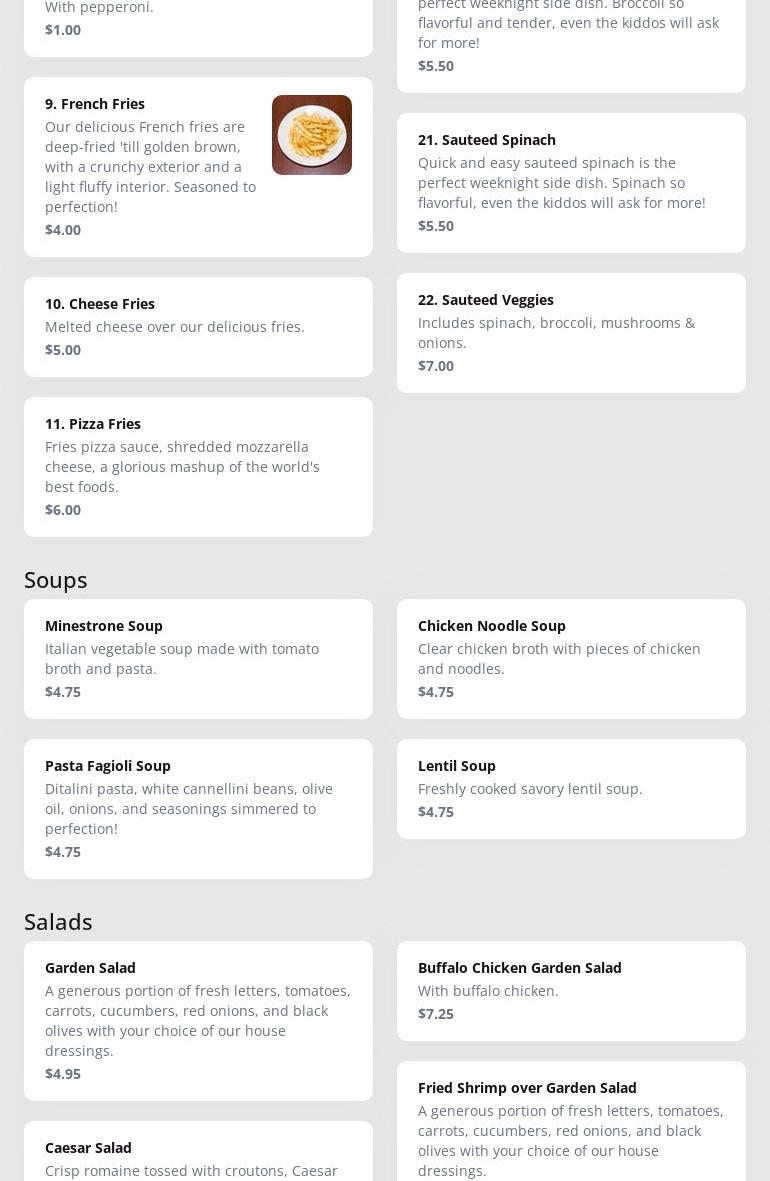Select 22. Sauteed Veggies item
The width and height of the screenshot is (770, 1181).
570,332
